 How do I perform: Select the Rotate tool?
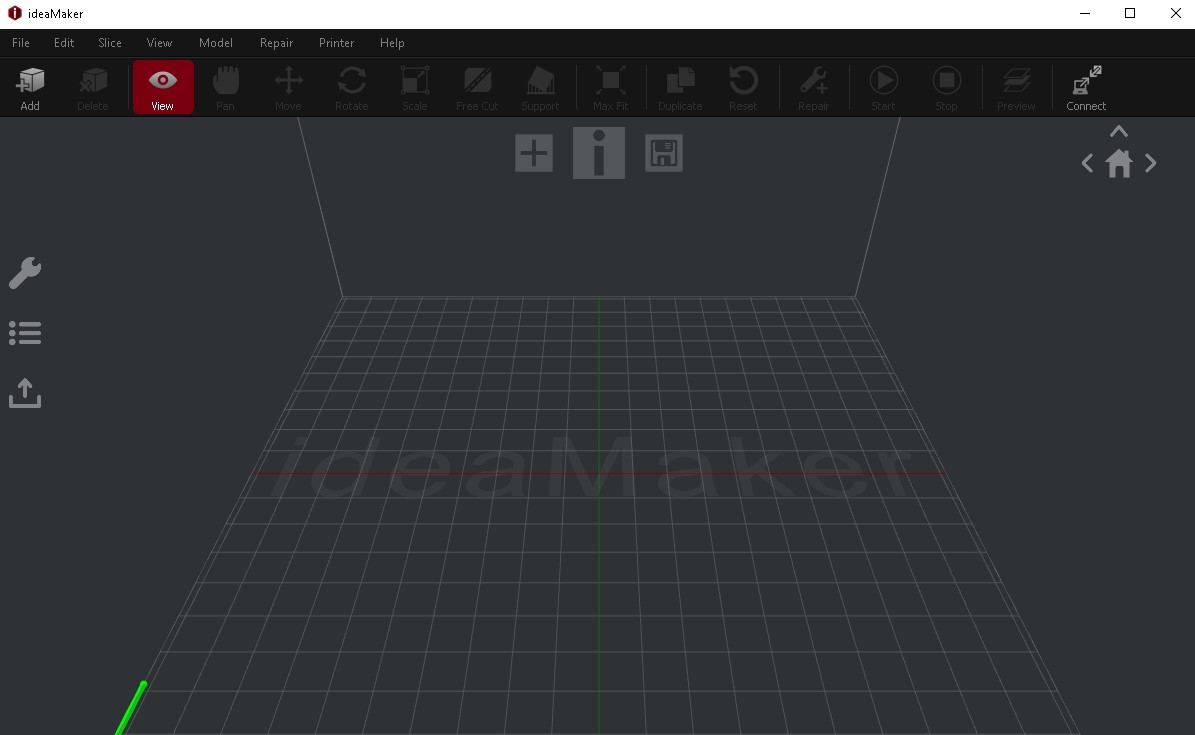click(351, 86)
